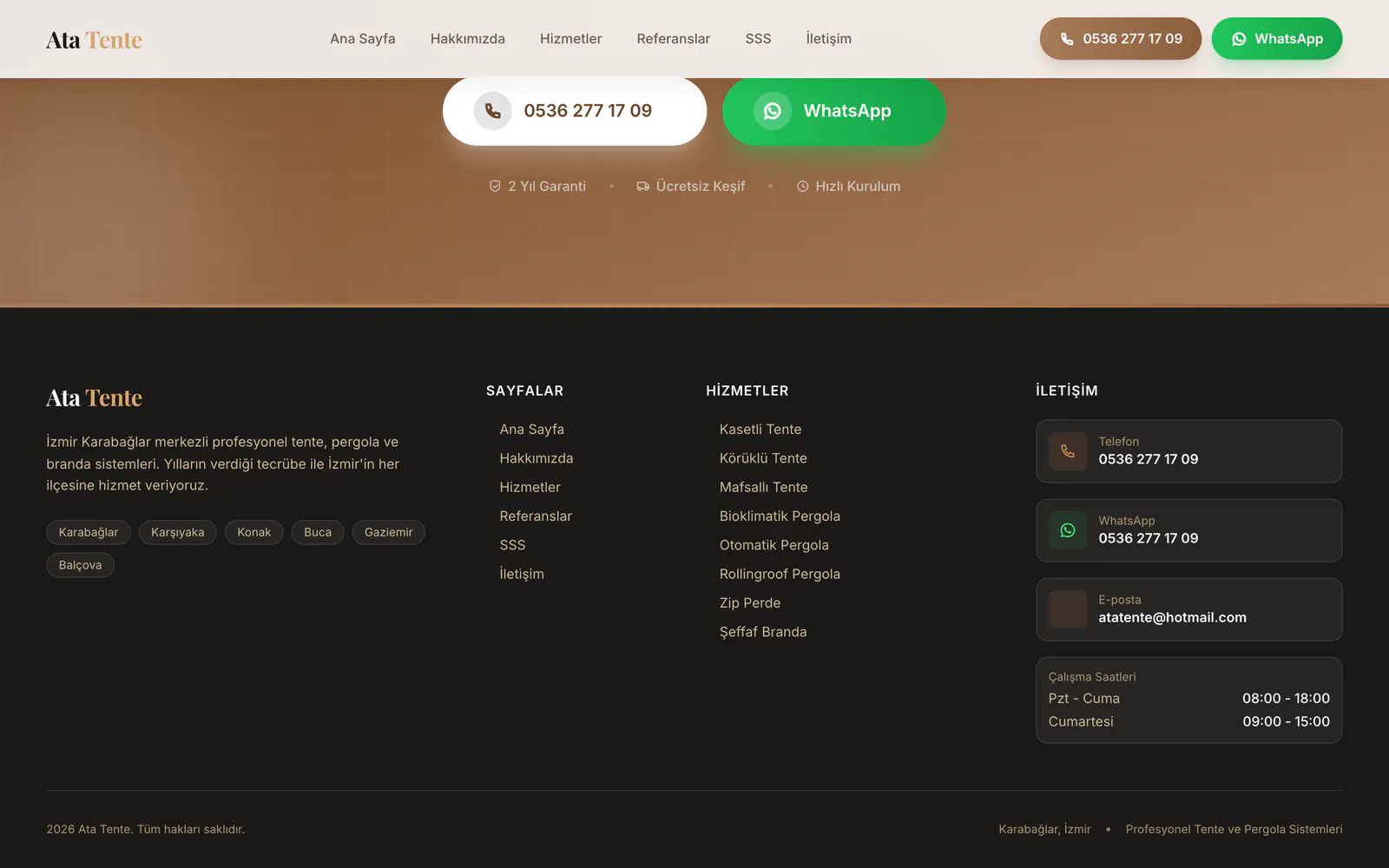Open the Ana Sayfa menu item in header
The image size is (1389, 868).
pyautogui.click(x=363, y=39)
